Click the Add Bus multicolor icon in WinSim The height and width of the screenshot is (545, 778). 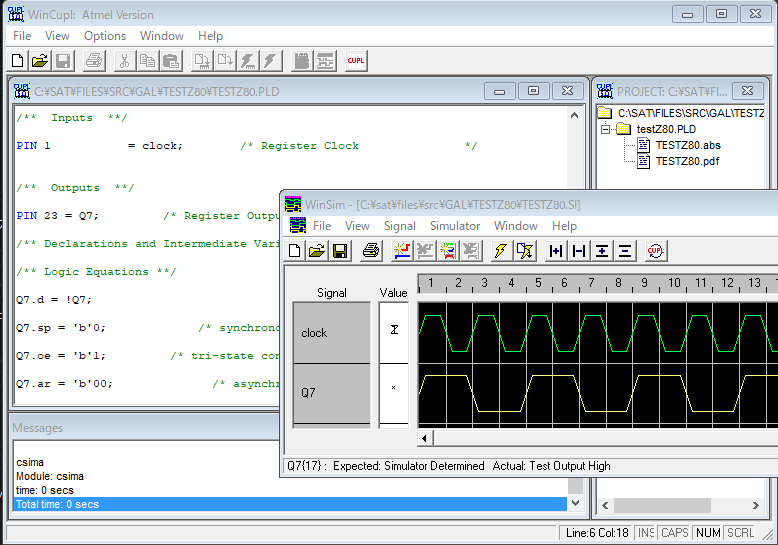tap(448, 251)
